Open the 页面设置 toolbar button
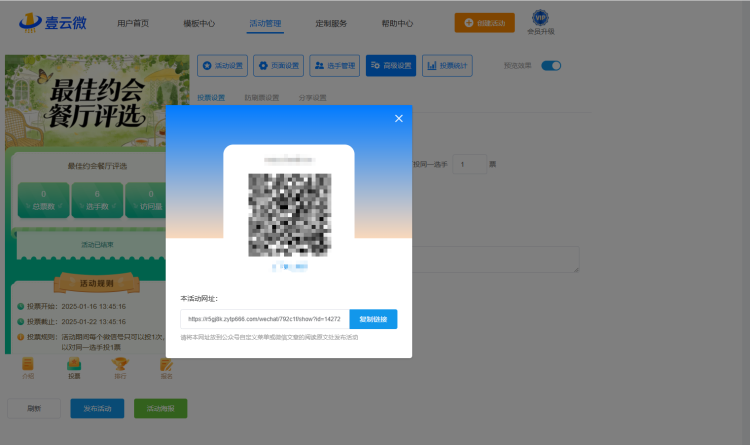The height and width of the screenshot is (445, 750). pyautogui.click(x=278, y=66)
